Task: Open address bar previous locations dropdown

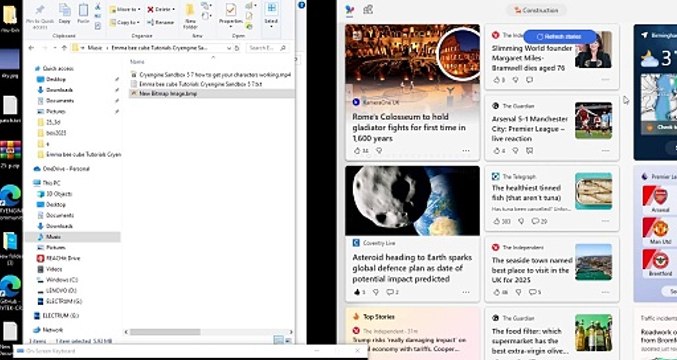Action: coord(229,48)
